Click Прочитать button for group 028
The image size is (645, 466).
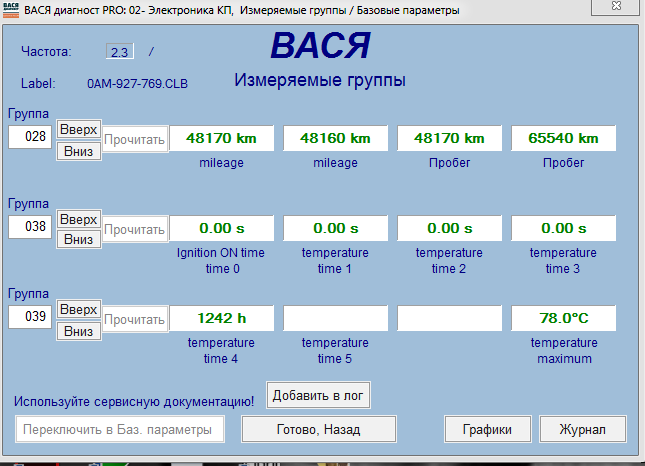pos(135,139)
